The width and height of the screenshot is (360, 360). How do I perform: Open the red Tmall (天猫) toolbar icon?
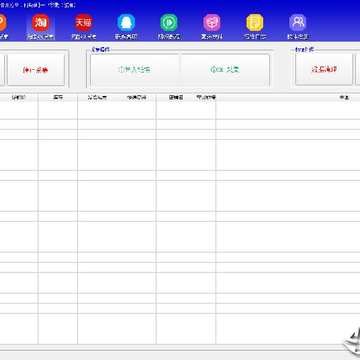click(x=83, y=23)
